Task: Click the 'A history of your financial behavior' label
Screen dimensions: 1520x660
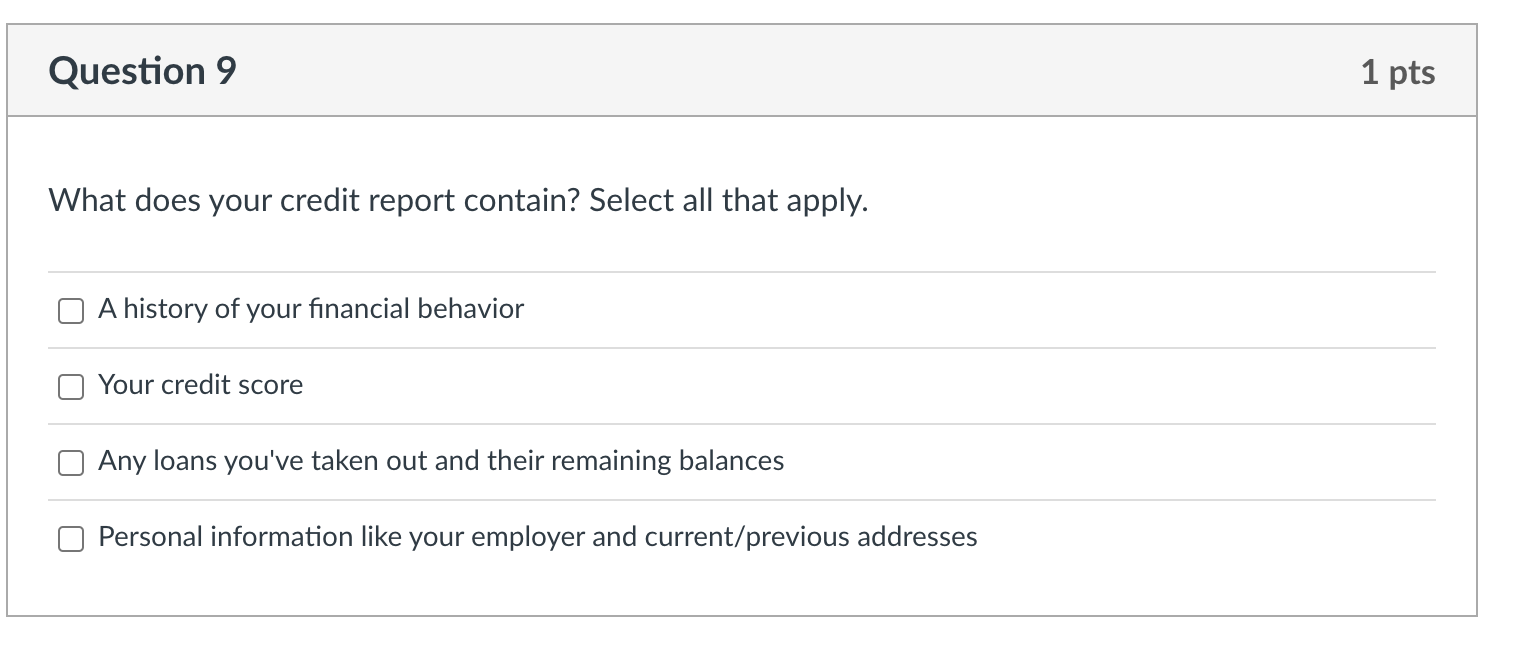Action: [x=310, y=309]
